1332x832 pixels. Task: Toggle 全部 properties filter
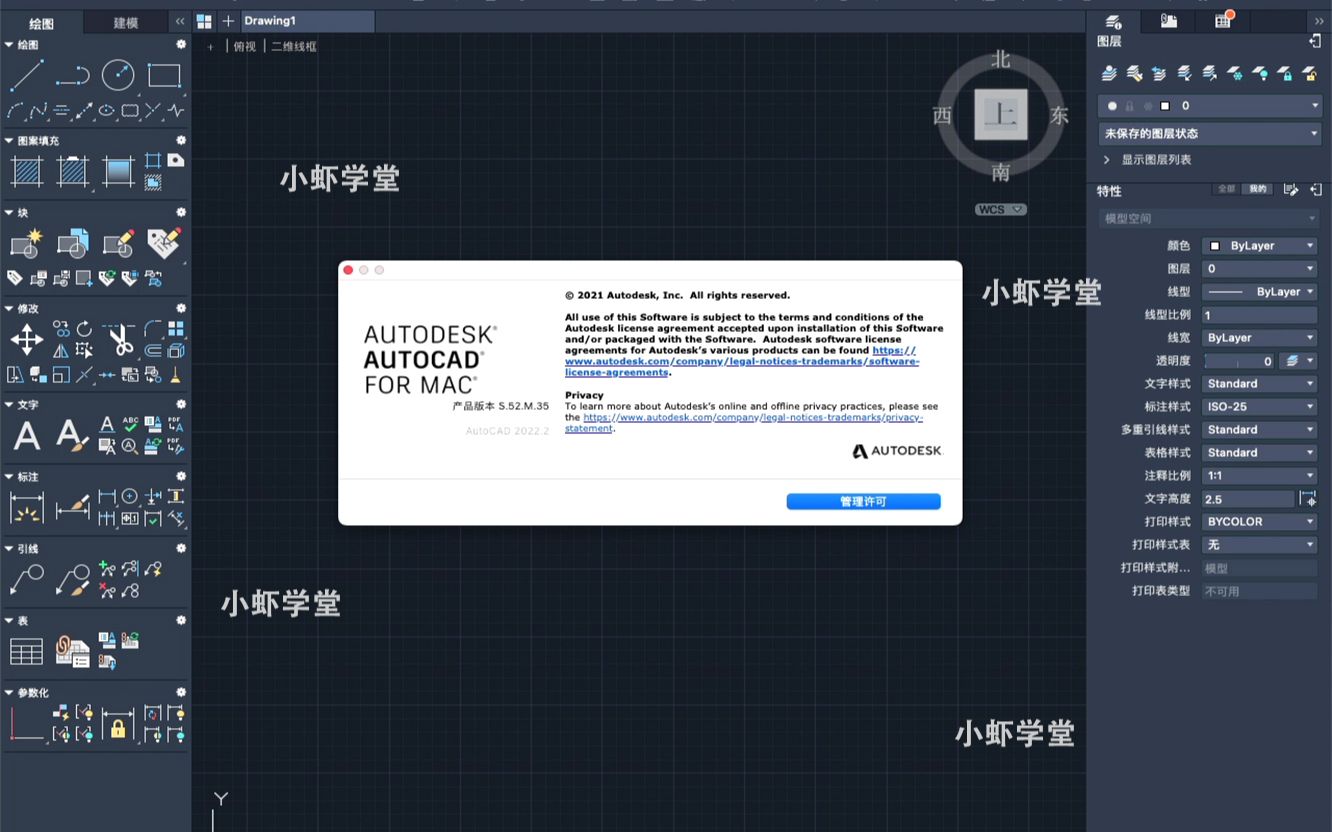pyautogui.click(x=1227, y=189)
